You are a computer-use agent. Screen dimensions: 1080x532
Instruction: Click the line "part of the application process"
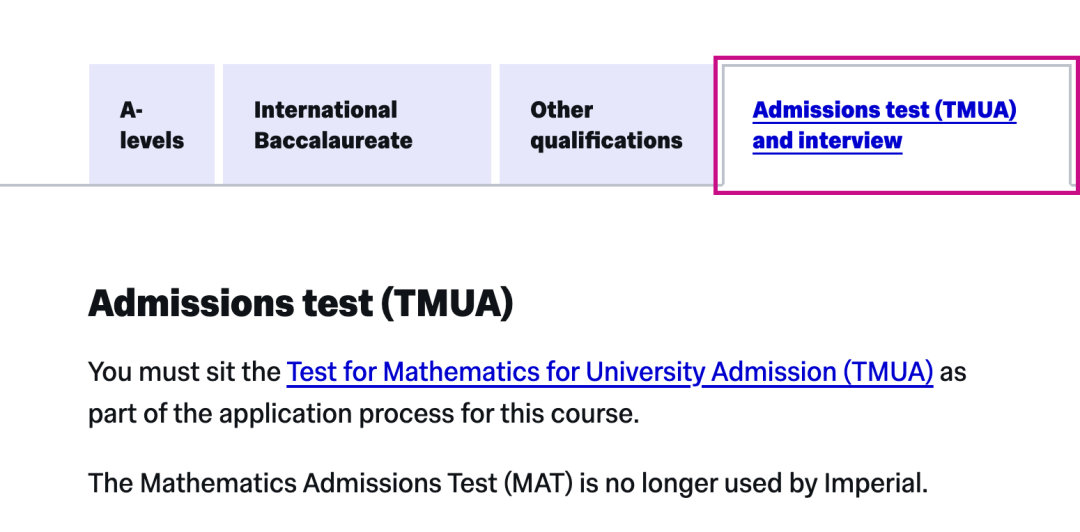coord(363,413)
